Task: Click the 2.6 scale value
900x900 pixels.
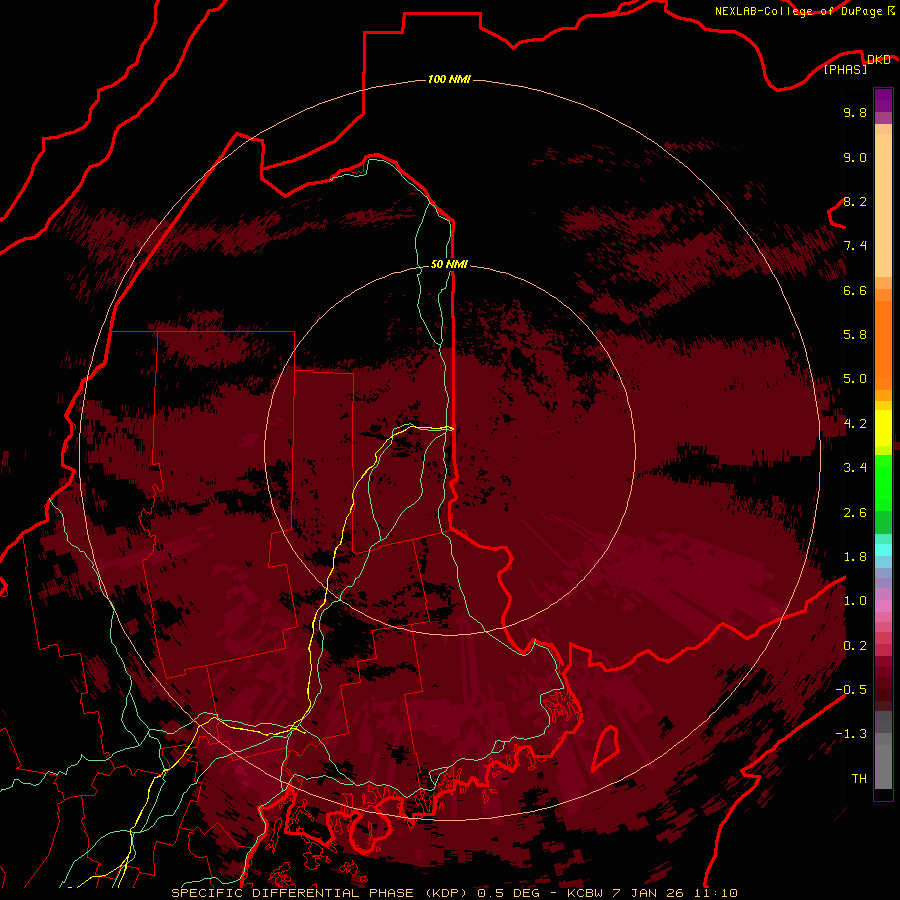Action: pos(855,513)
